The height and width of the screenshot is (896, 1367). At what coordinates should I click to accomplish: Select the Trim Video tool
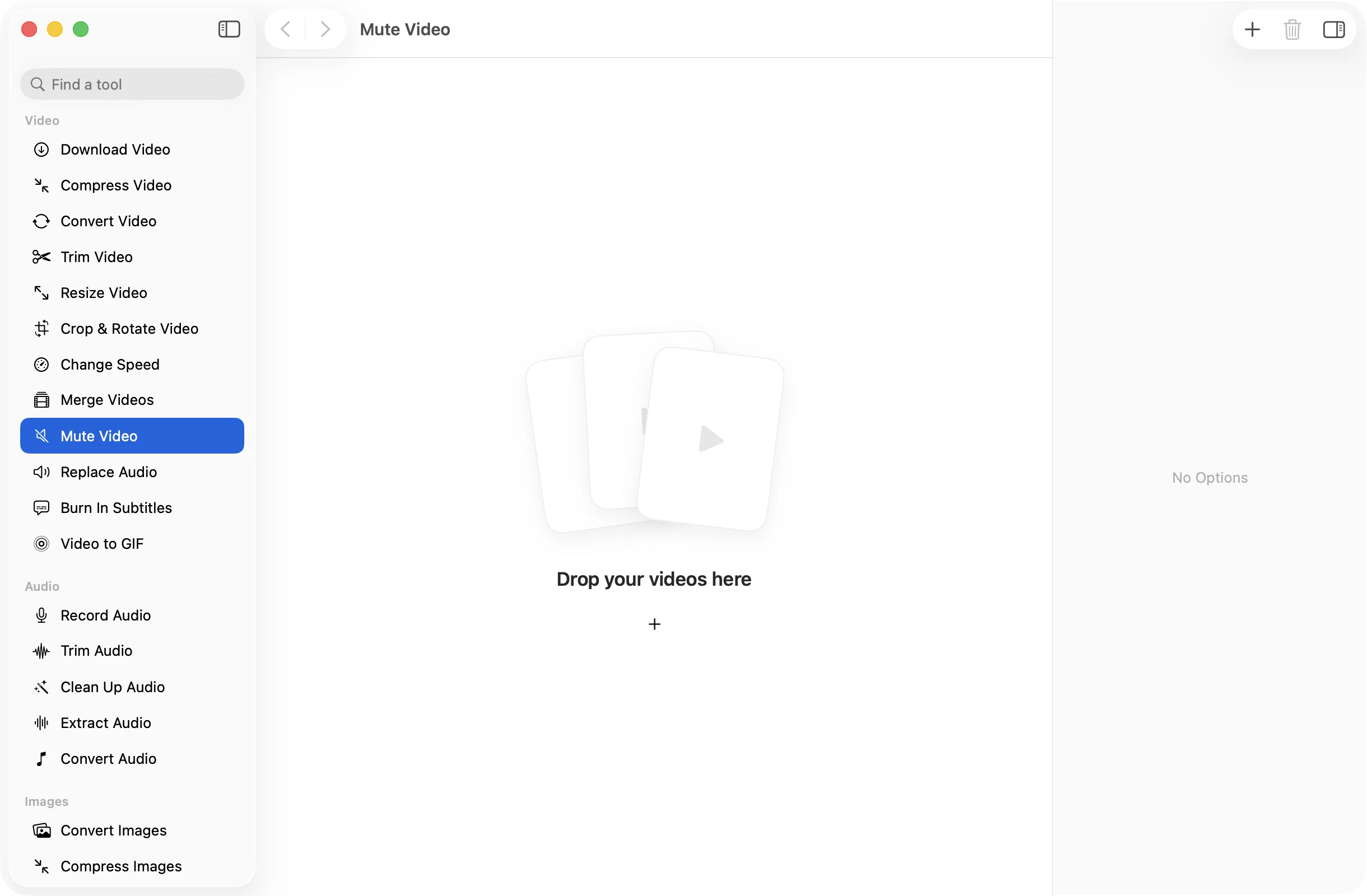132,256
